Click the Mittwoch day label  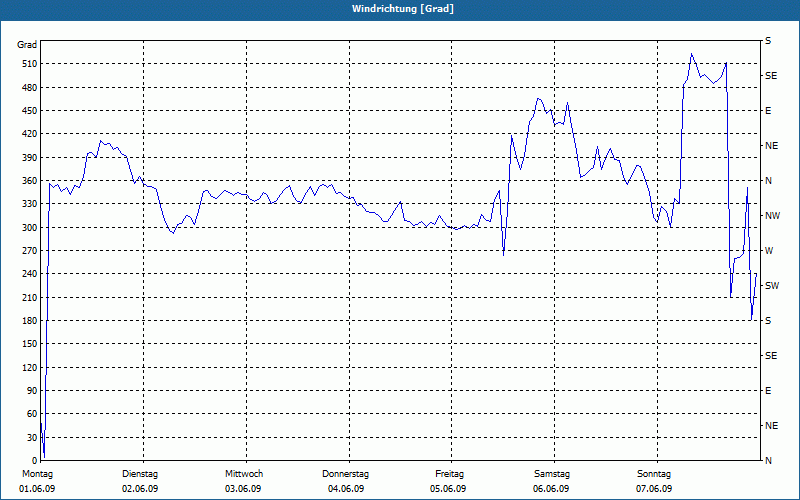point(244,474)
